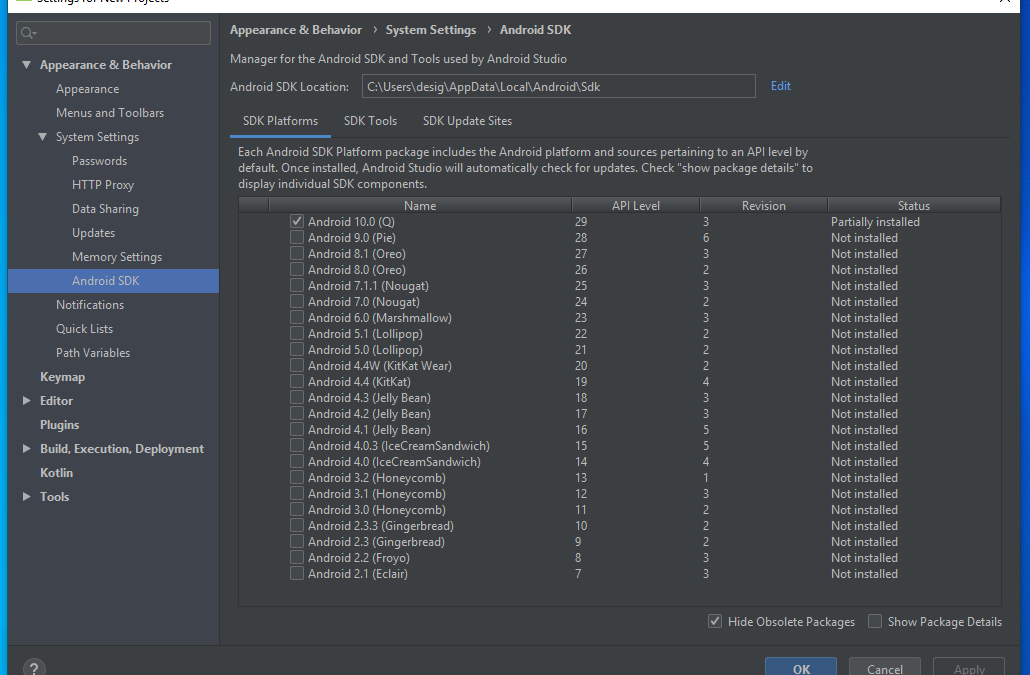This screenshot has height=675, width=1030.
Task: Click the Apply button
Action: point(969,668)
